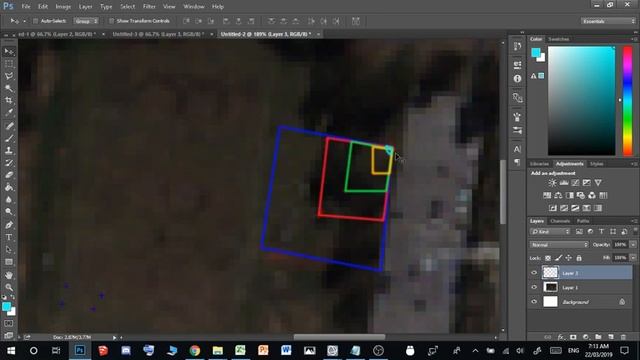Delete layer with the trash icon
This screenshot has width=640, height=360.
[x=623, y=337]
